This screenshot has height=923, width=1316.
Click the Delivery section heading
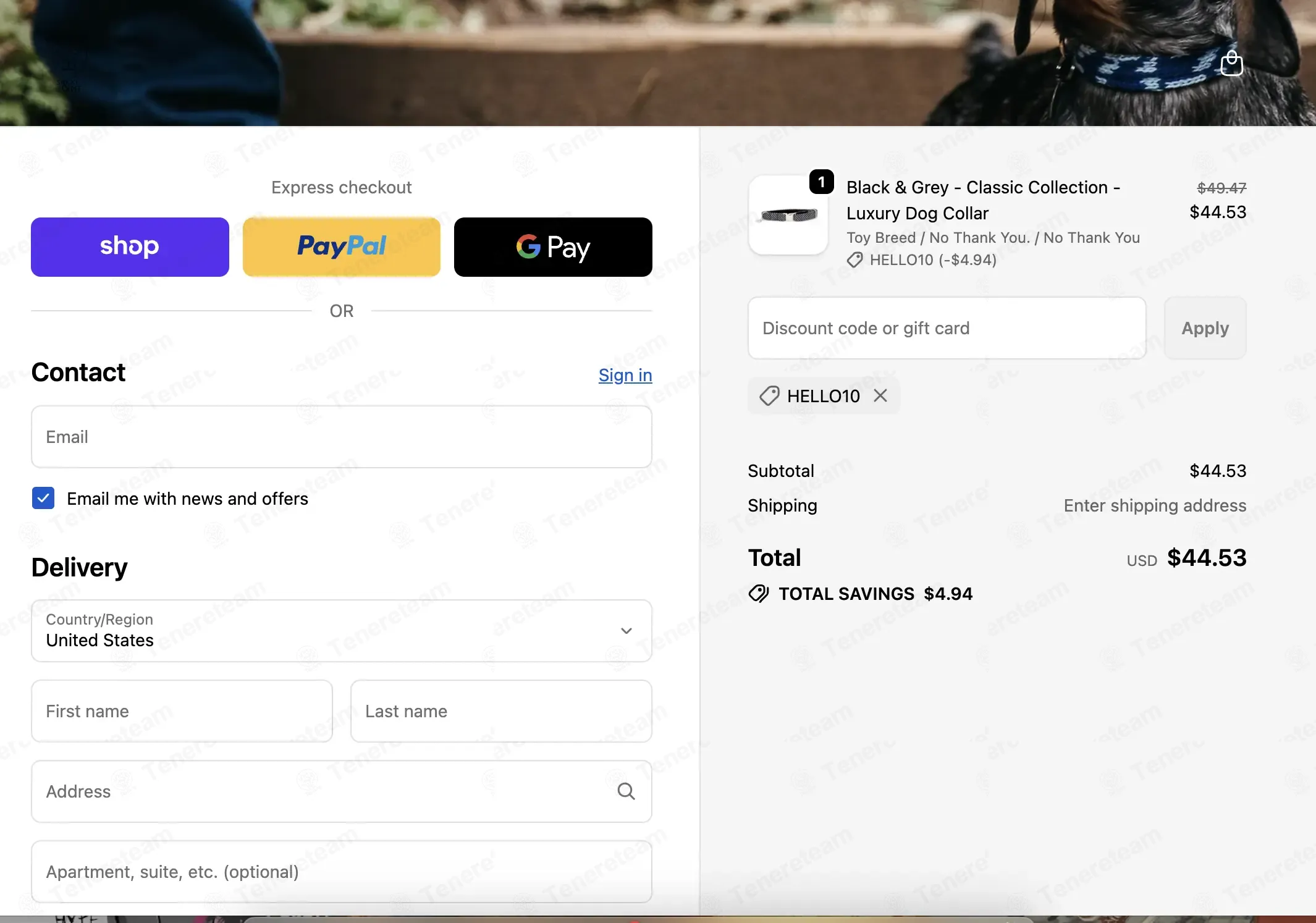pos(80,567)
